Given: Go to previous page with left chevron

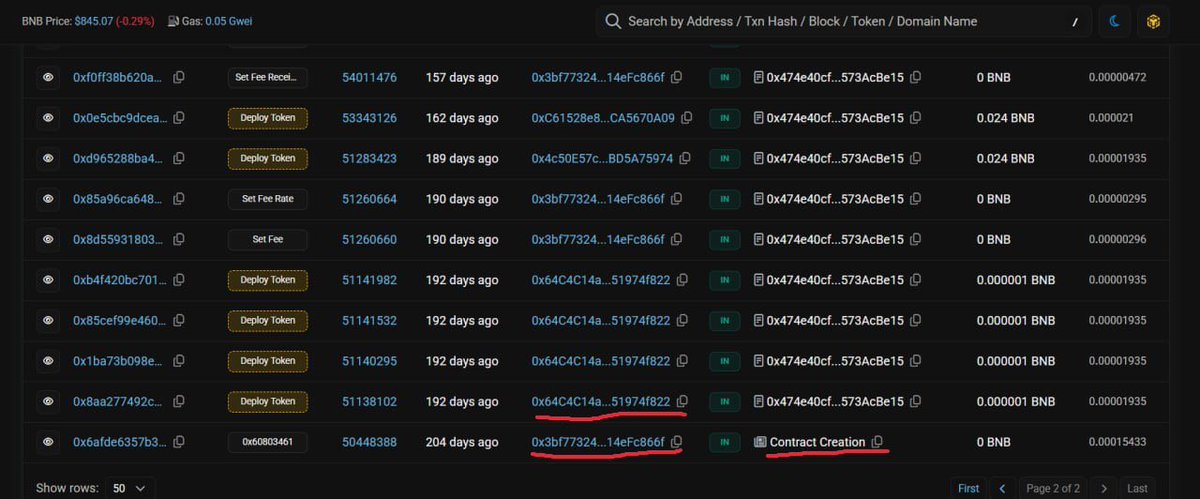Looking at the screenshot, I should point(1003,488).
